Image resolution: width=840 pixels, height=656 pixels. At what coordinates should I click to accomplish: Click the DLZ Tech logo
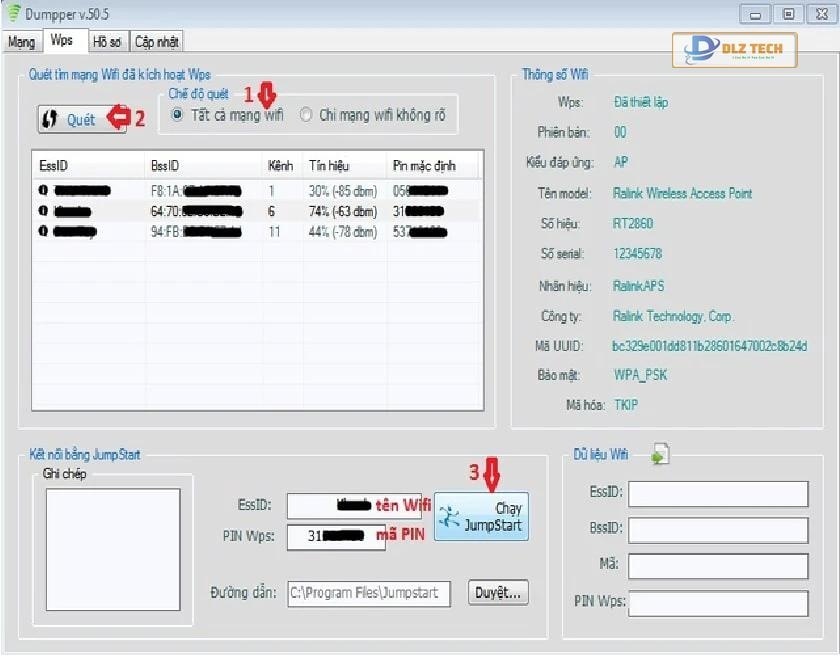click(735, 49)
